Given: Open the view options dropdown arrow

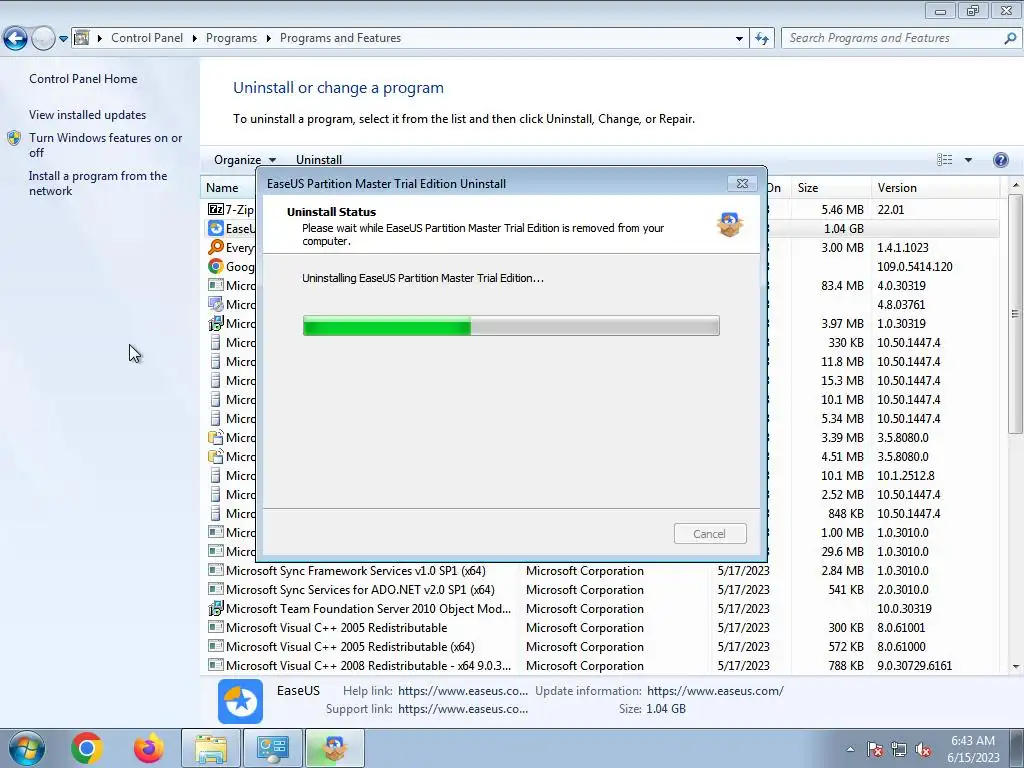Looking at the screenshot, I should pyautogui.click(x=968, y=160).
